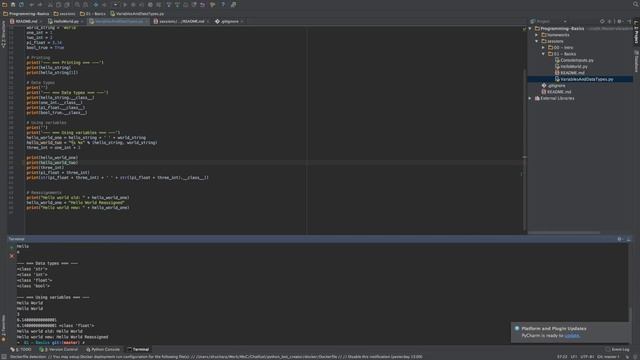Click the Redo arrow in the toolbar

(x=40, y=4)
